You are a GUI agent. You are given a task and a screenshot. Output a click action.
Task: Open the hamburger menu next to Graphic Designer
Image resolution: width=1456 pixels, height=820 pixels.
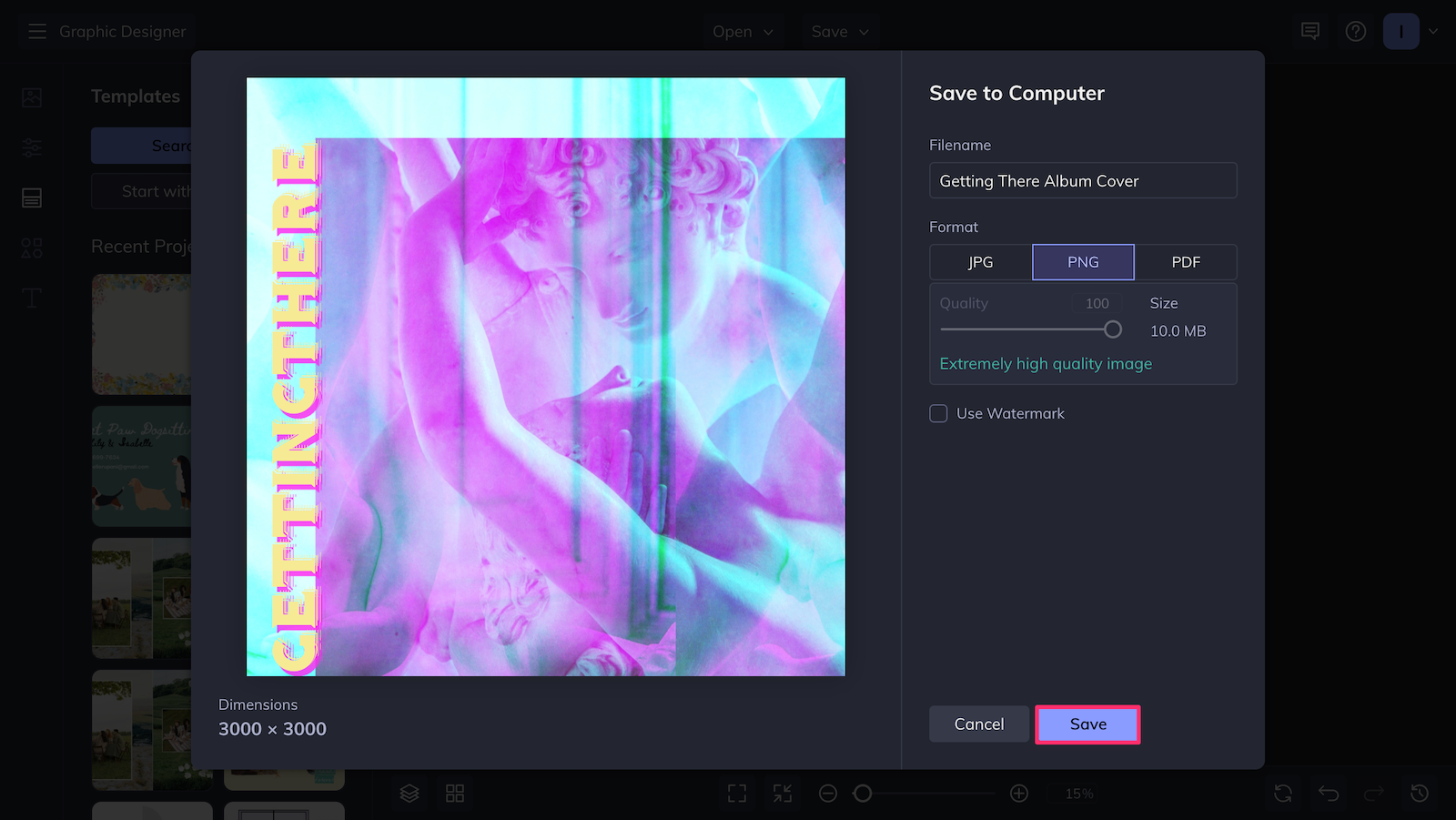tap(37, 31)
